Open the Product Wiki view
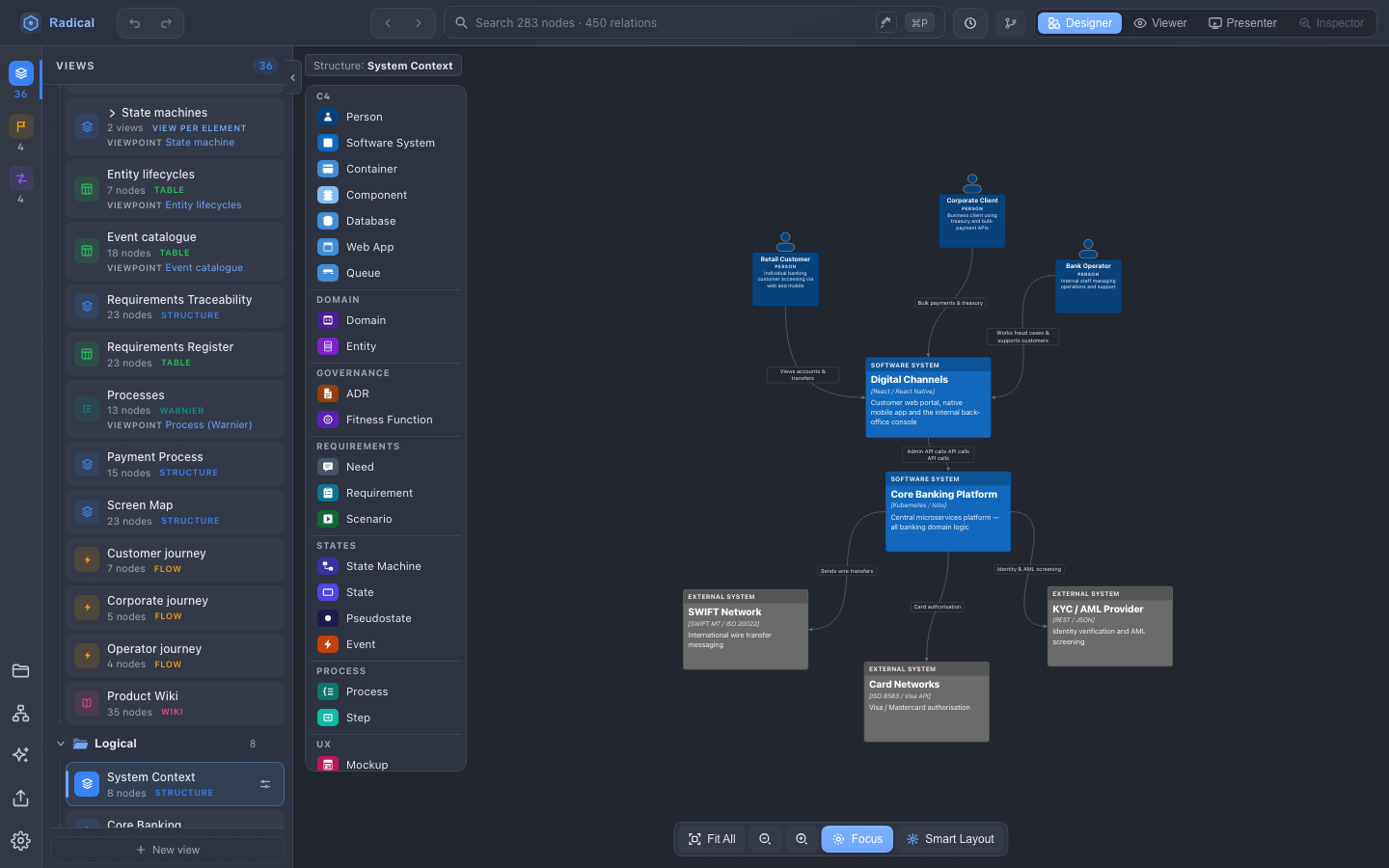 175,703
